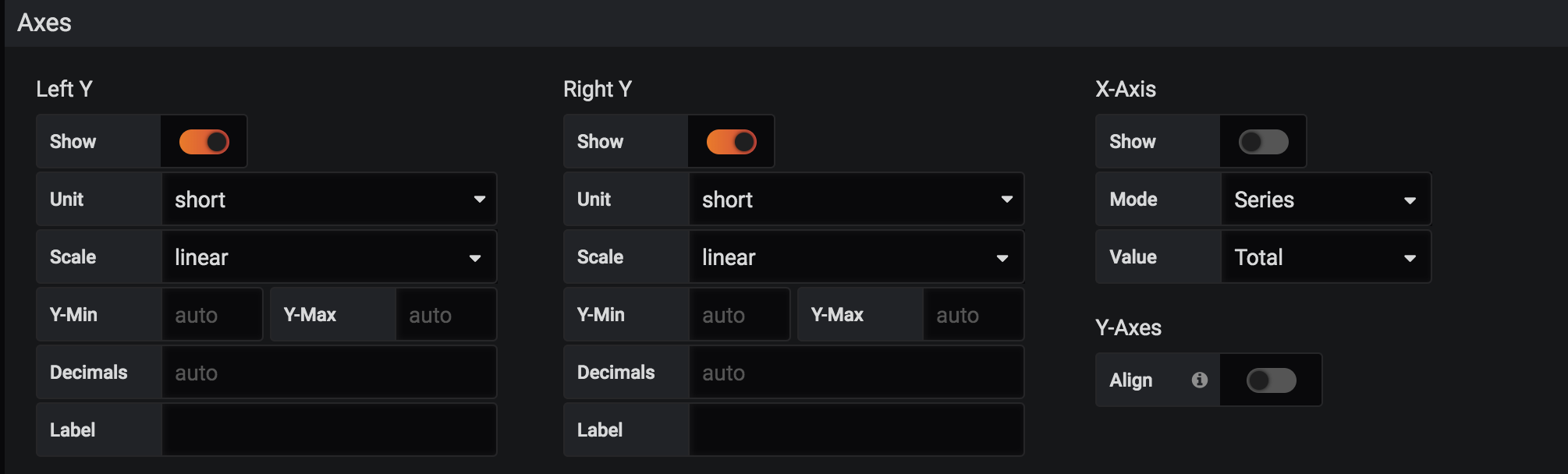
Task: Click Right Y Y-Max input field
Action: pyautogui.click(x=973, y=315)
